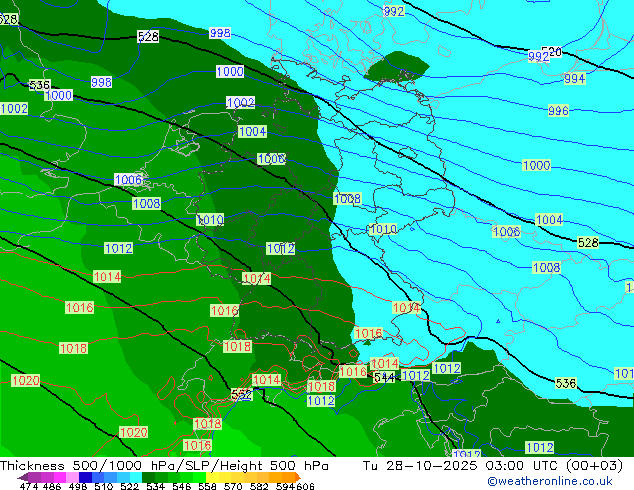Open the weatheronline.co.uk copyright link
This screenshot has height=490, width=634.
pos(550,481)
